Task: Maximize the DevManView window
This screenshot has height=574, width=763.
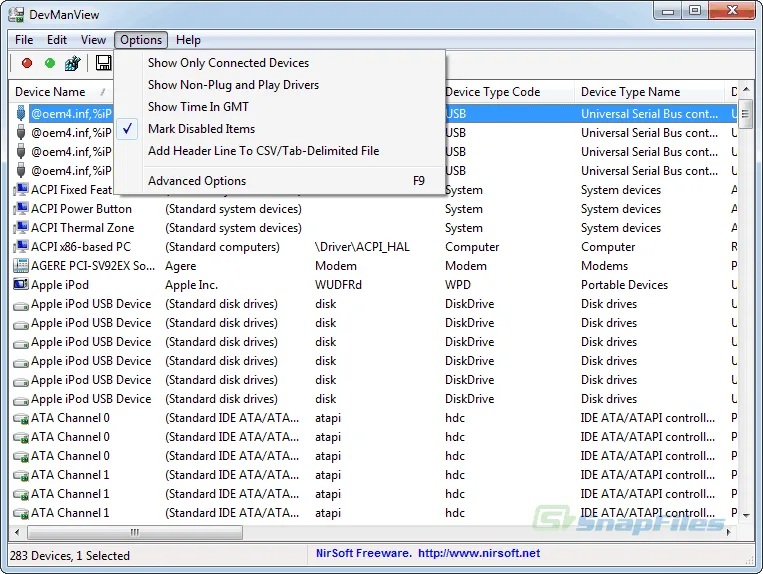Action: click(x=694, y=11)
